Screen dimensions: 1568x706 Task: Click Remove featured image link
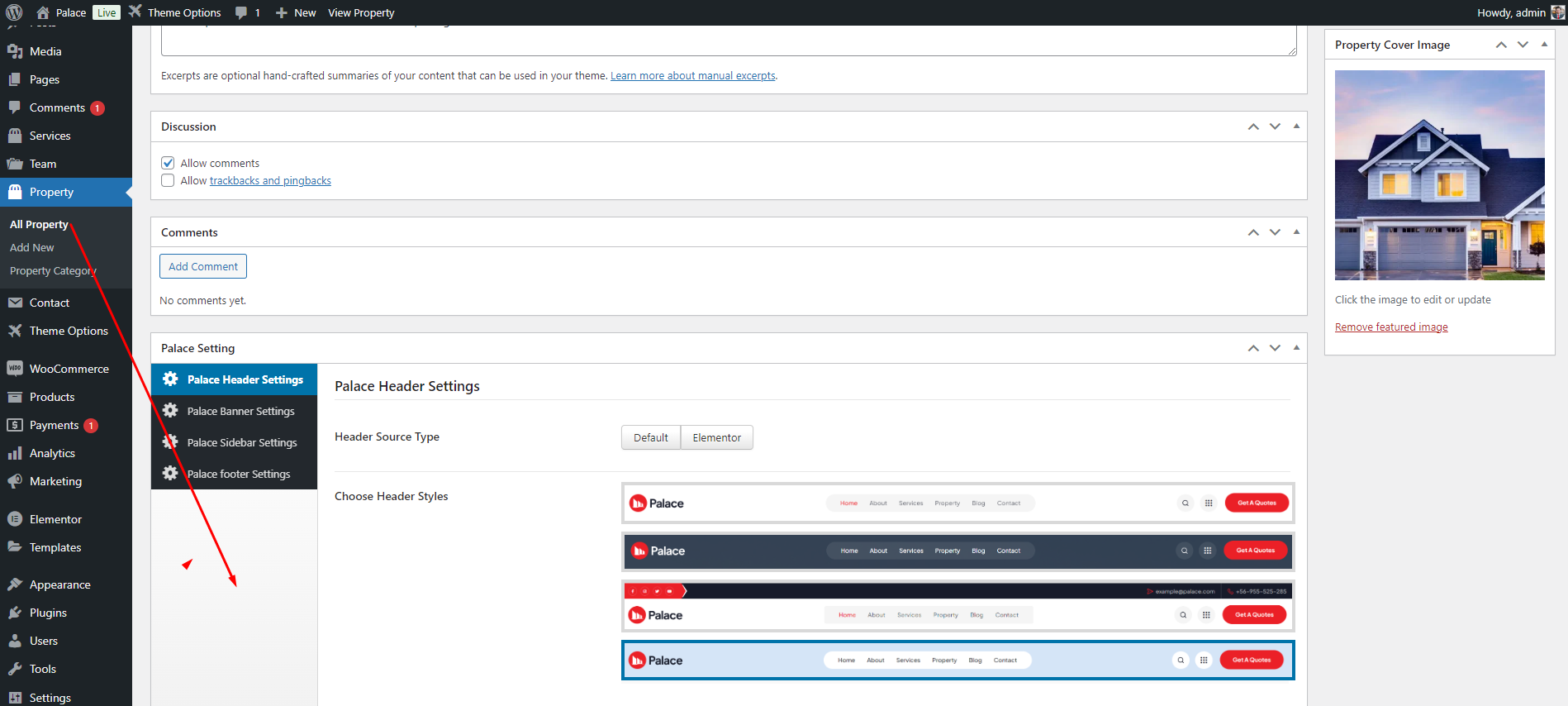(x=1391, y=327)
